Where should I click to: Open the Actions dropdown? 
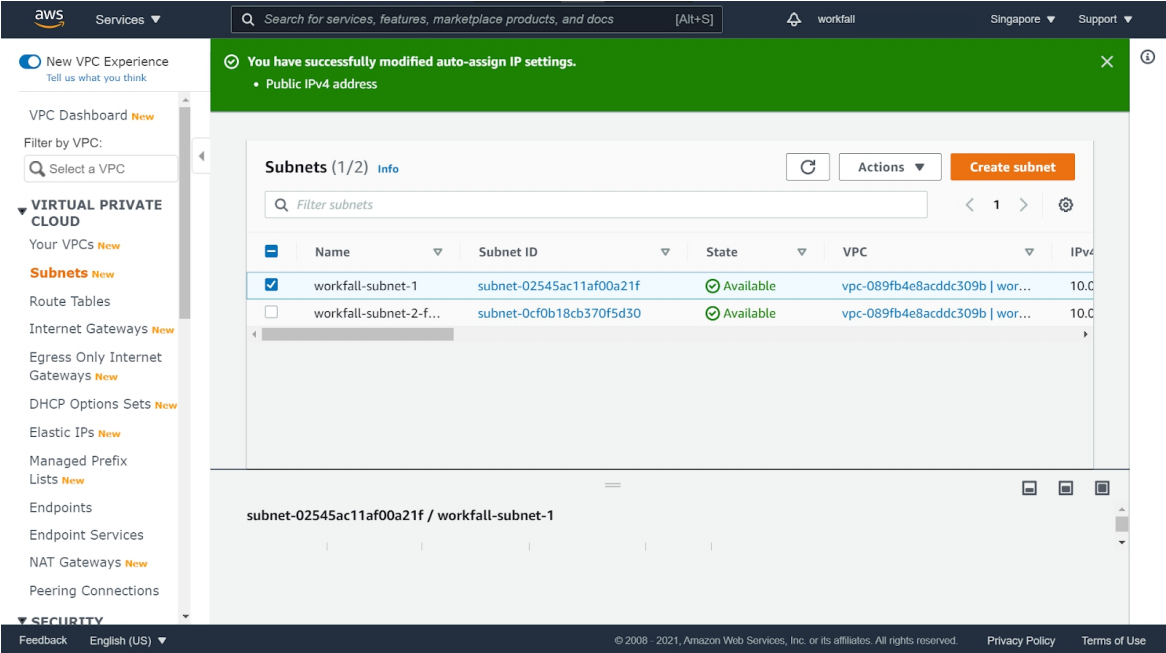[x=890, y=167]
